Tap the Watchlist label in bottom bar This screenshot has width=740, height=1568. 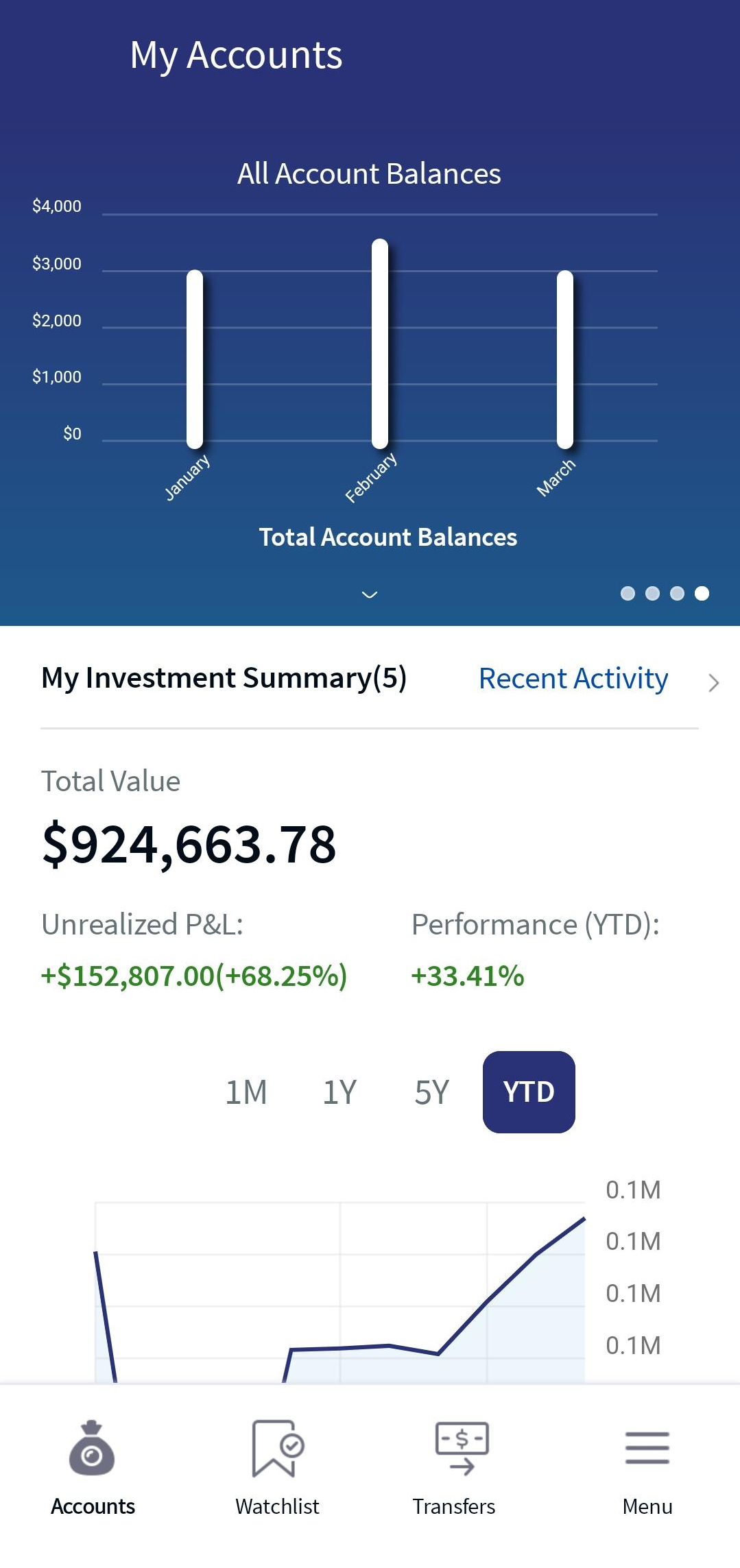[x=277, y=1506]
